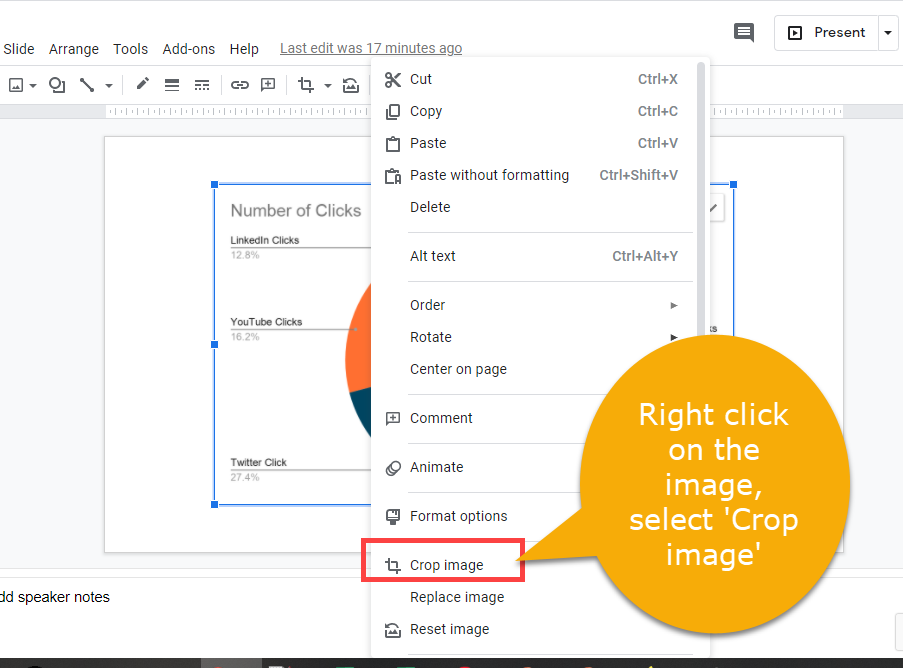Viewport: 903px width, 668px height.
Task: Expand the Order submenu
Action: point(533,305)
